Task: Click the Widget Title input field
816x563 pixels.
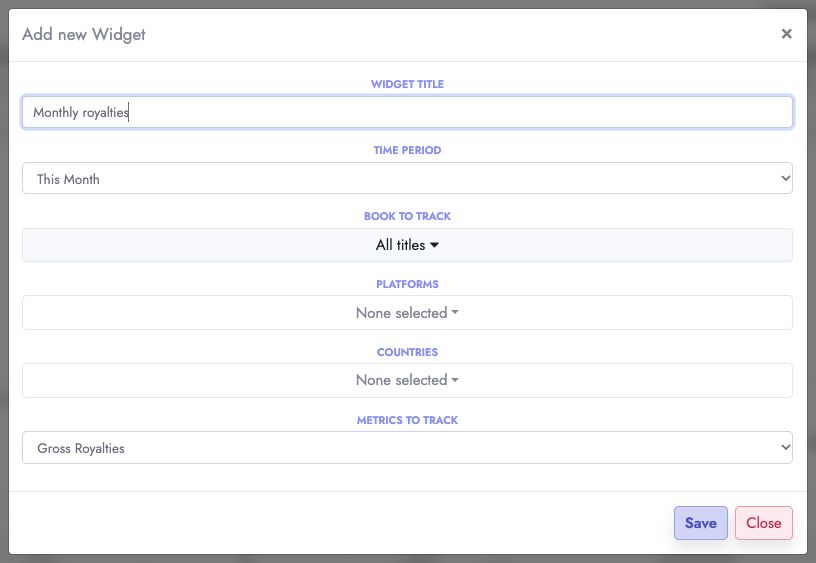Action: [407, 112]
